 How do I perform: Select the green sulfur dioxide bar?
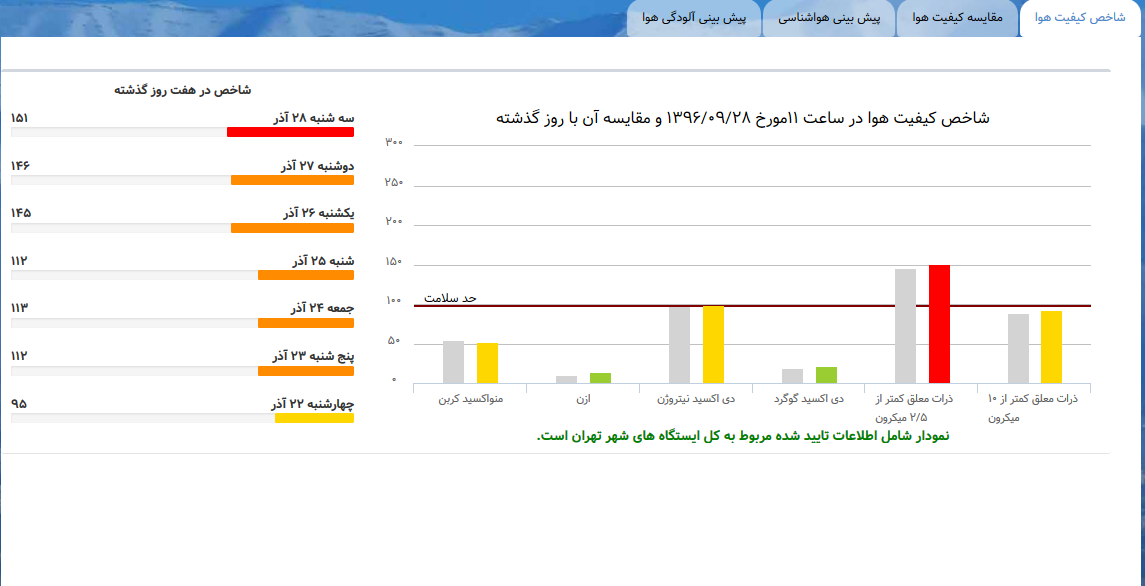826,375
